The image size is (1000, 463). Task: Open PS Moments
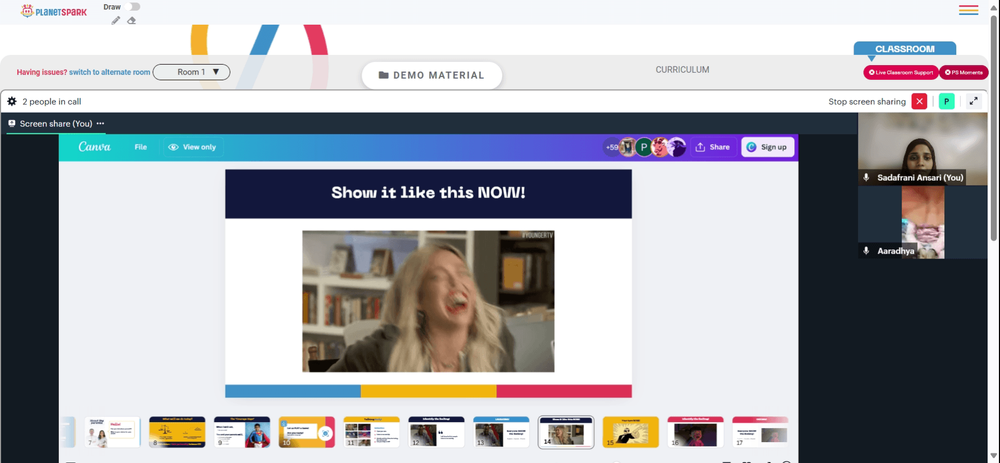coord(964,73)
